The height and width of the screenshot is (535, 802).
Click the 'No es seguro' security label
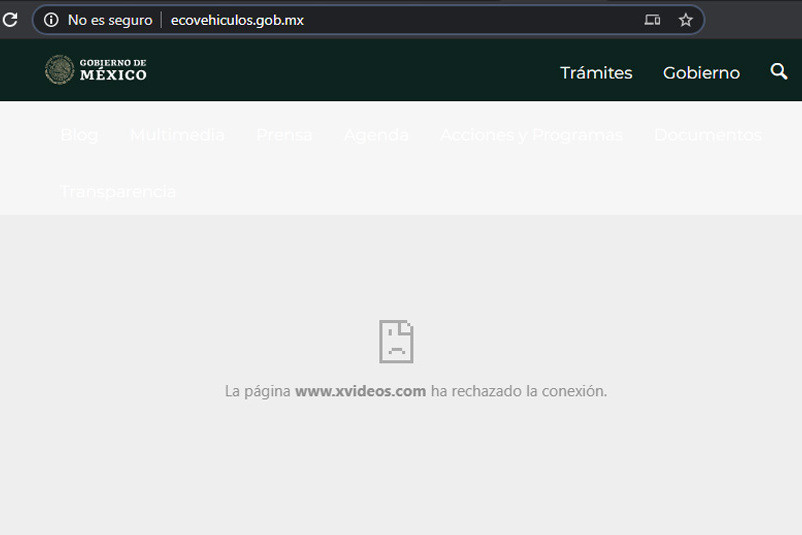pos(110,20)
